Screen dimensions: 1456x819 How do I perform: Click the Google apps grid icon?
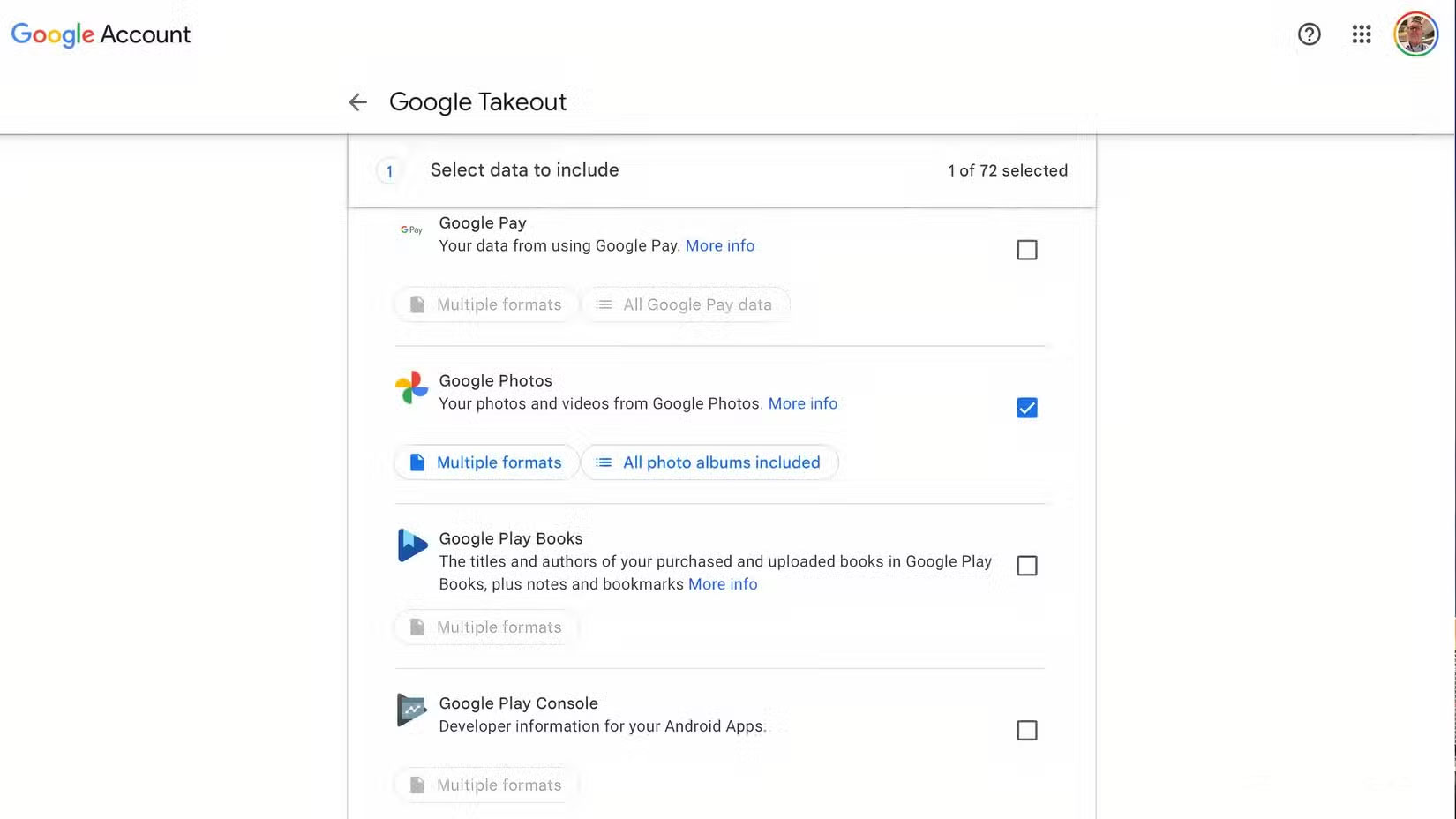pyautogui.click(x=1361, y=34)
